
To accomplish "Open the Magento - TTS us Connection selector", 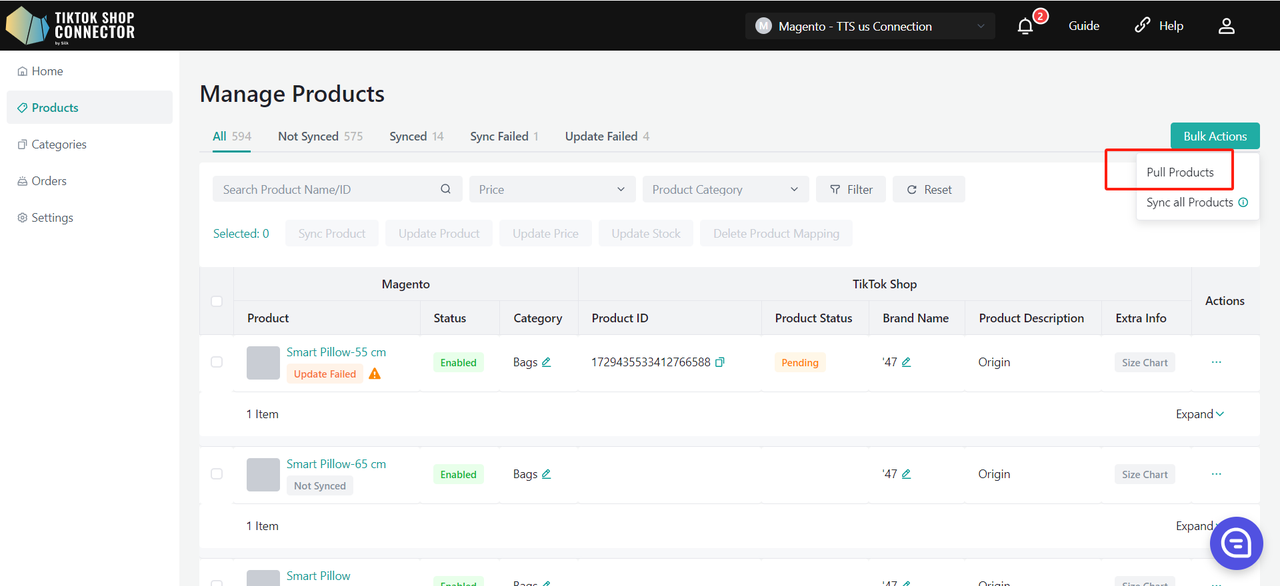I will (869, 26).
